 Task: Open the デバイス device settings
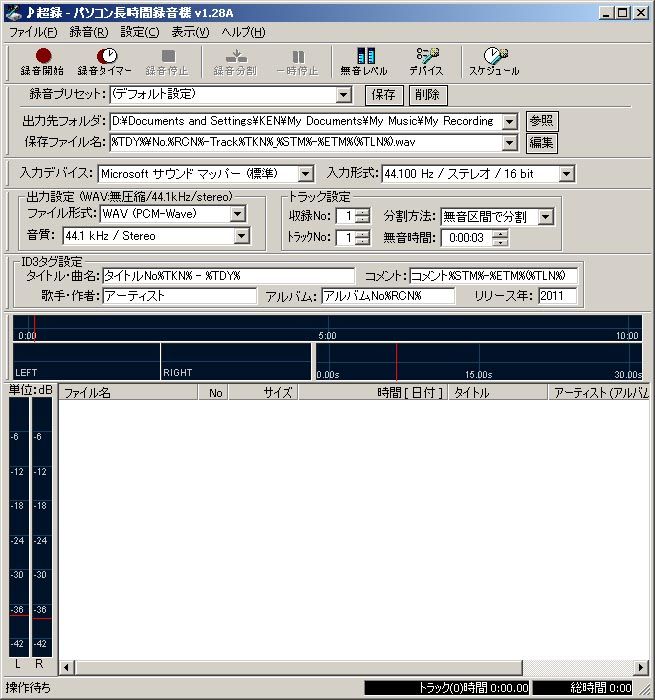(426, 62)
